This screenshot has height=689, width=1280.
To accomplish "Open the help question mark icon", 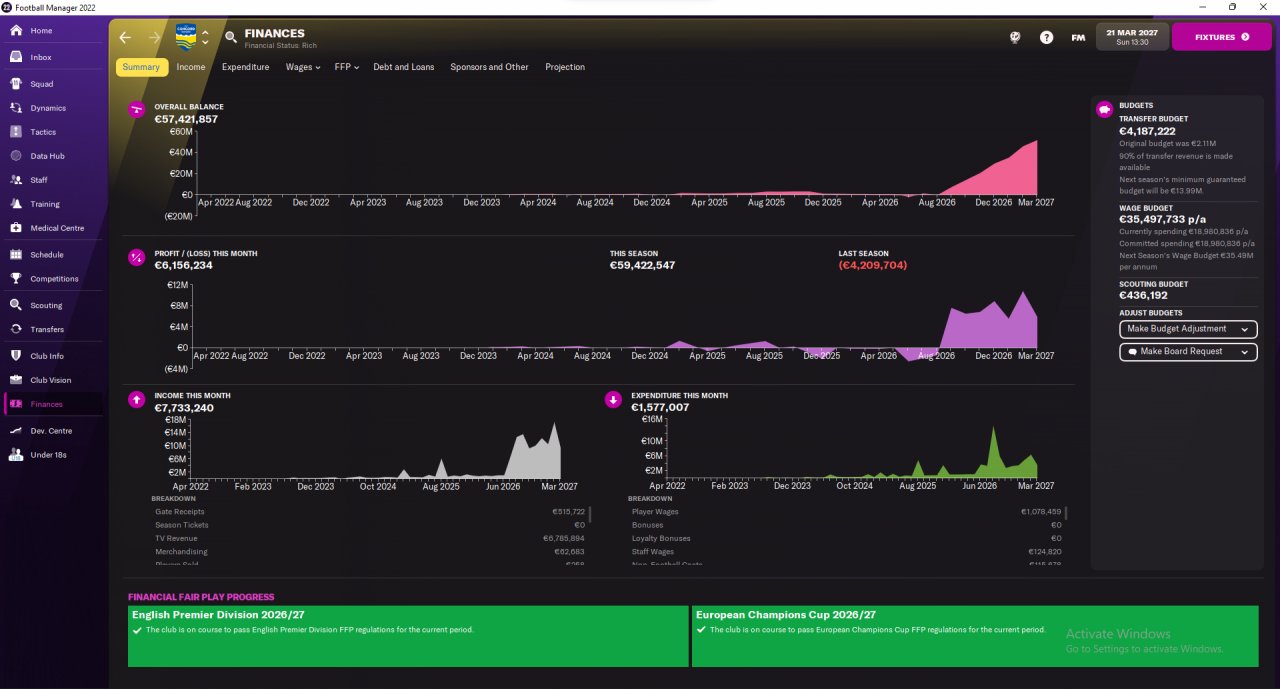I will [1046, 37].
